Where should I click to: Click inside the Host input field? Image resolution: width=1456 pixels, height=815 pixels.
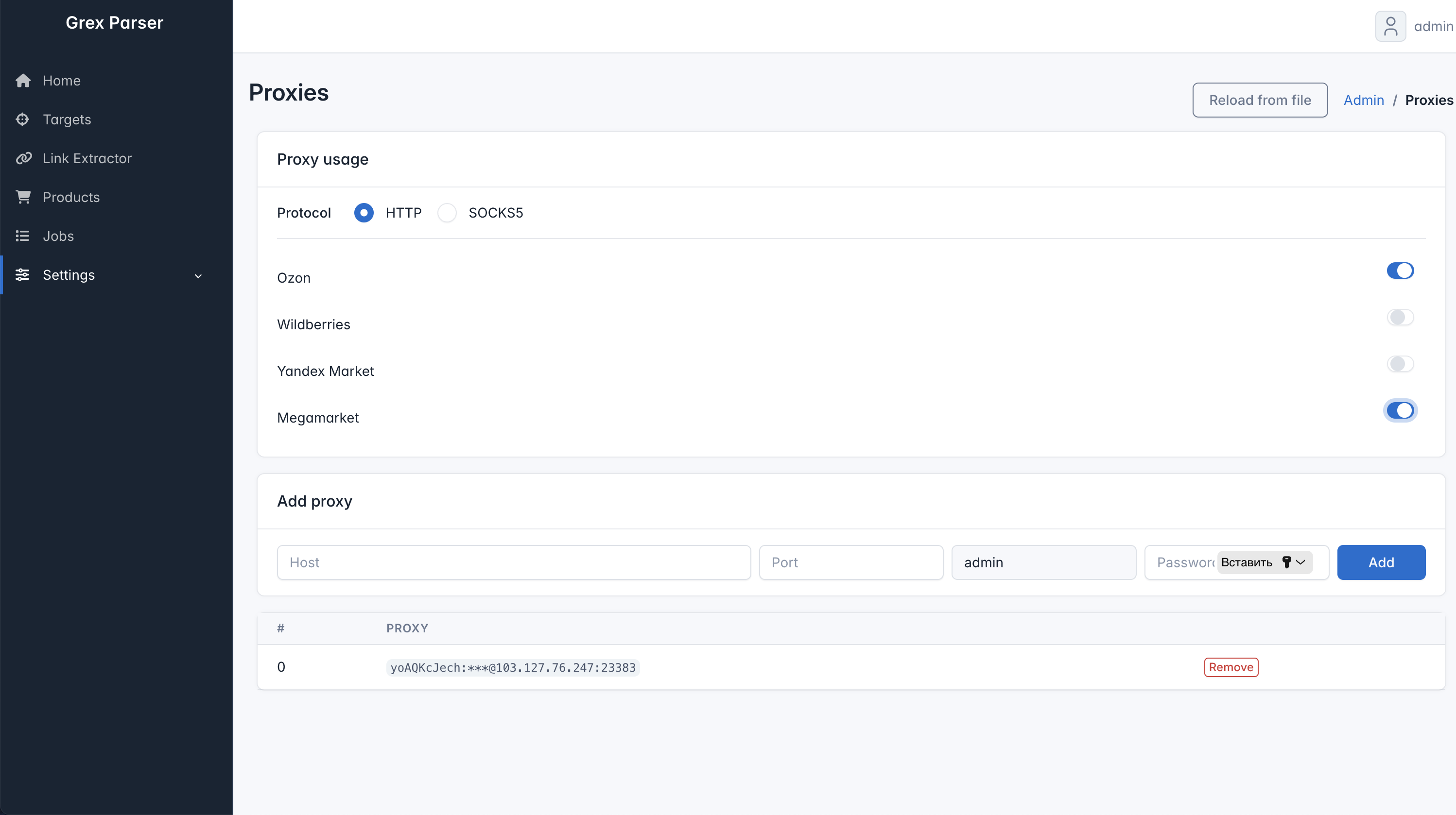pos(513,562)
